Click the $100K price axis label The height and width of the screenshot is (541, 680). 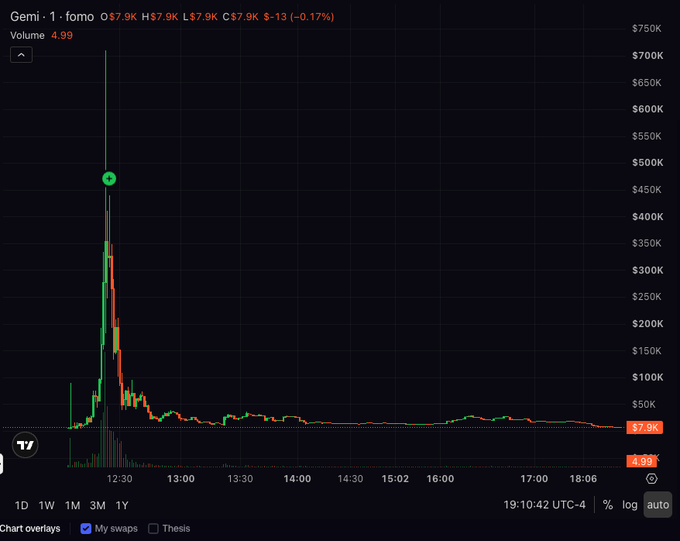pyautogui.click(x=647, y=377)
